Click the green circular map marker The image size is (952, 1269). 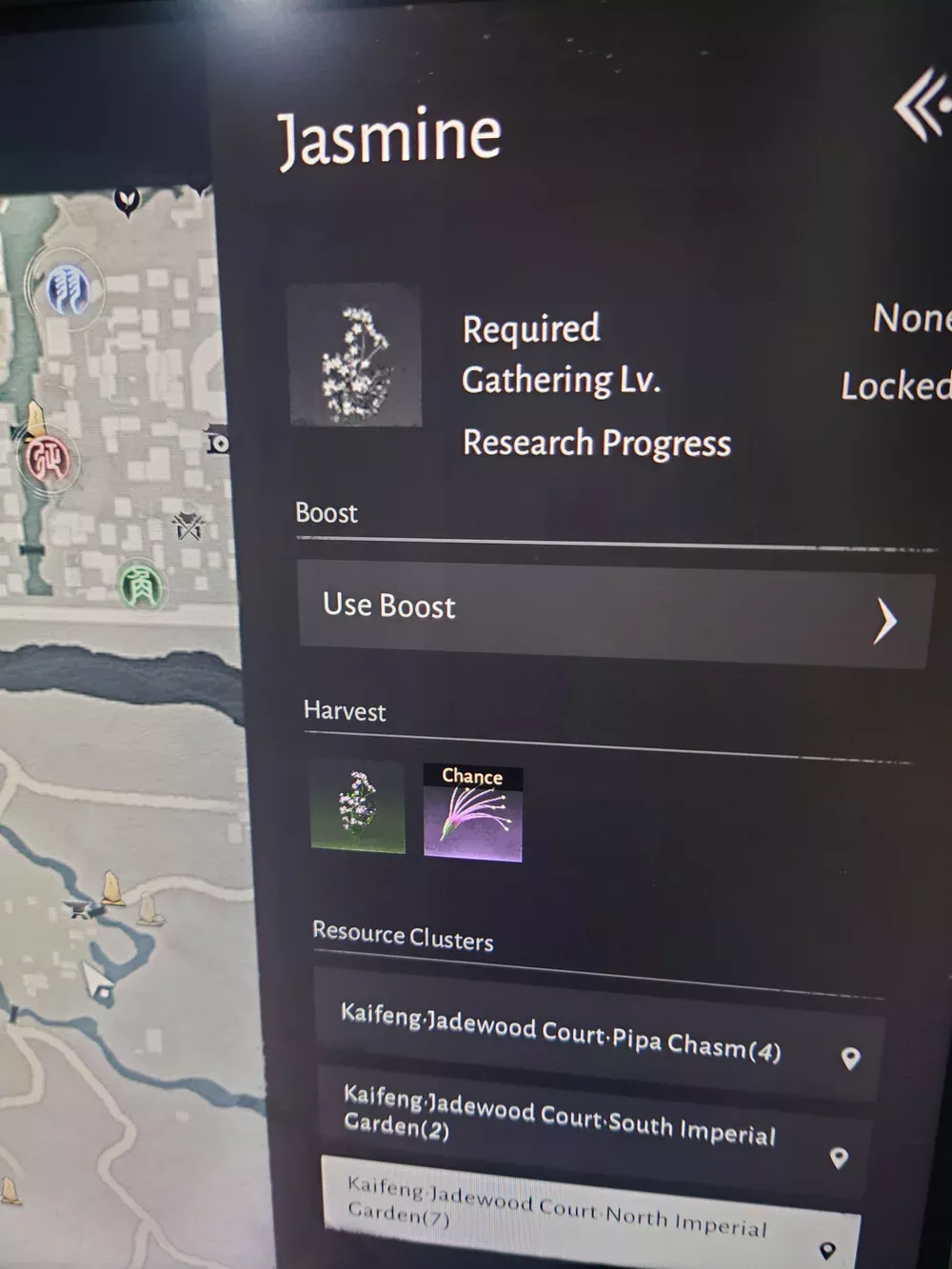[x=141, y=584]
